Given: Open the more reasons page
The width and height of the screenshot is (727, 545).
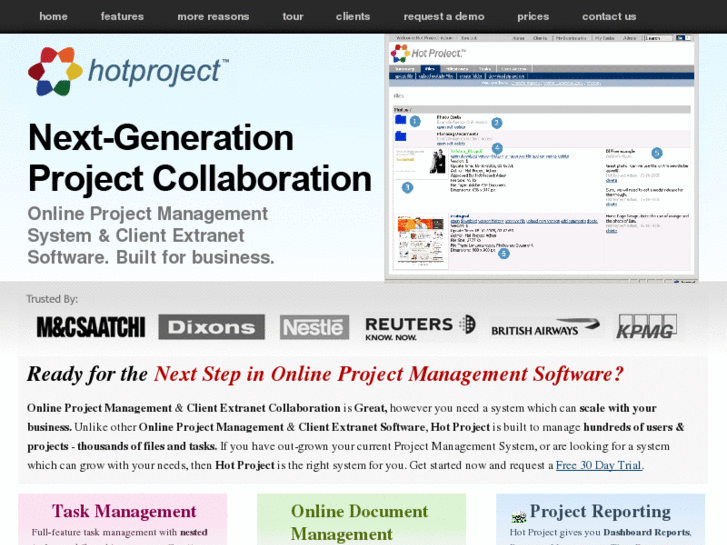Looking at the screenshot, I should 213,17.
